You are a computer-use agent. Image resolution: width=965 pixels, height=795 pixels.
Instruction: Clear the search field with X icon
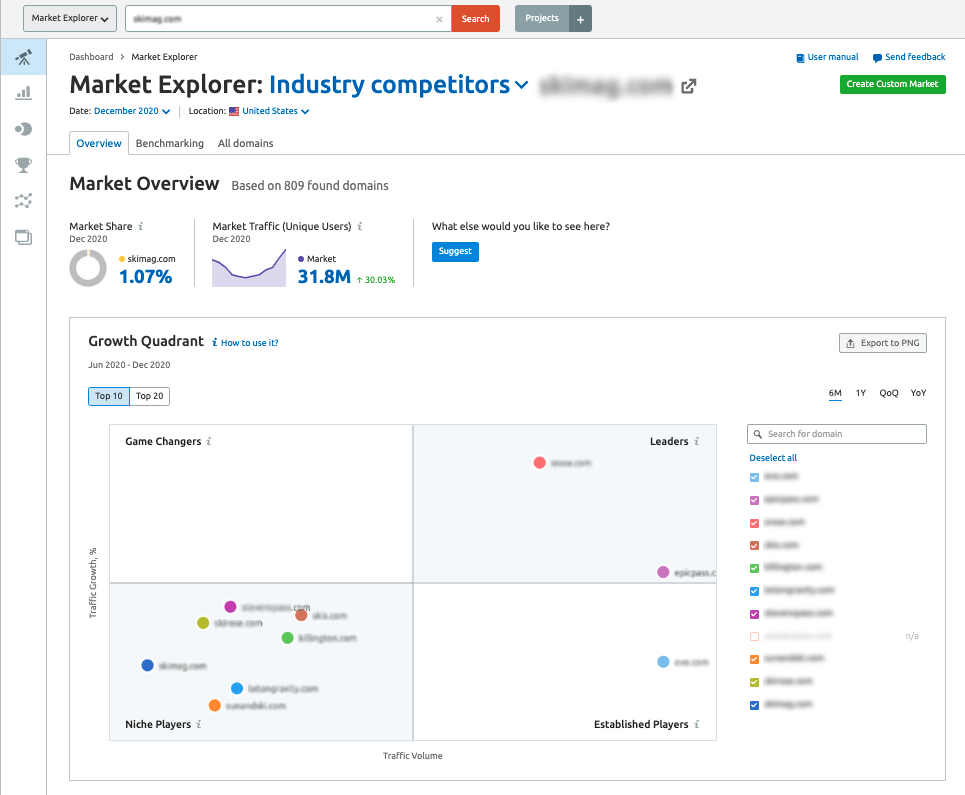coord(440,19)
